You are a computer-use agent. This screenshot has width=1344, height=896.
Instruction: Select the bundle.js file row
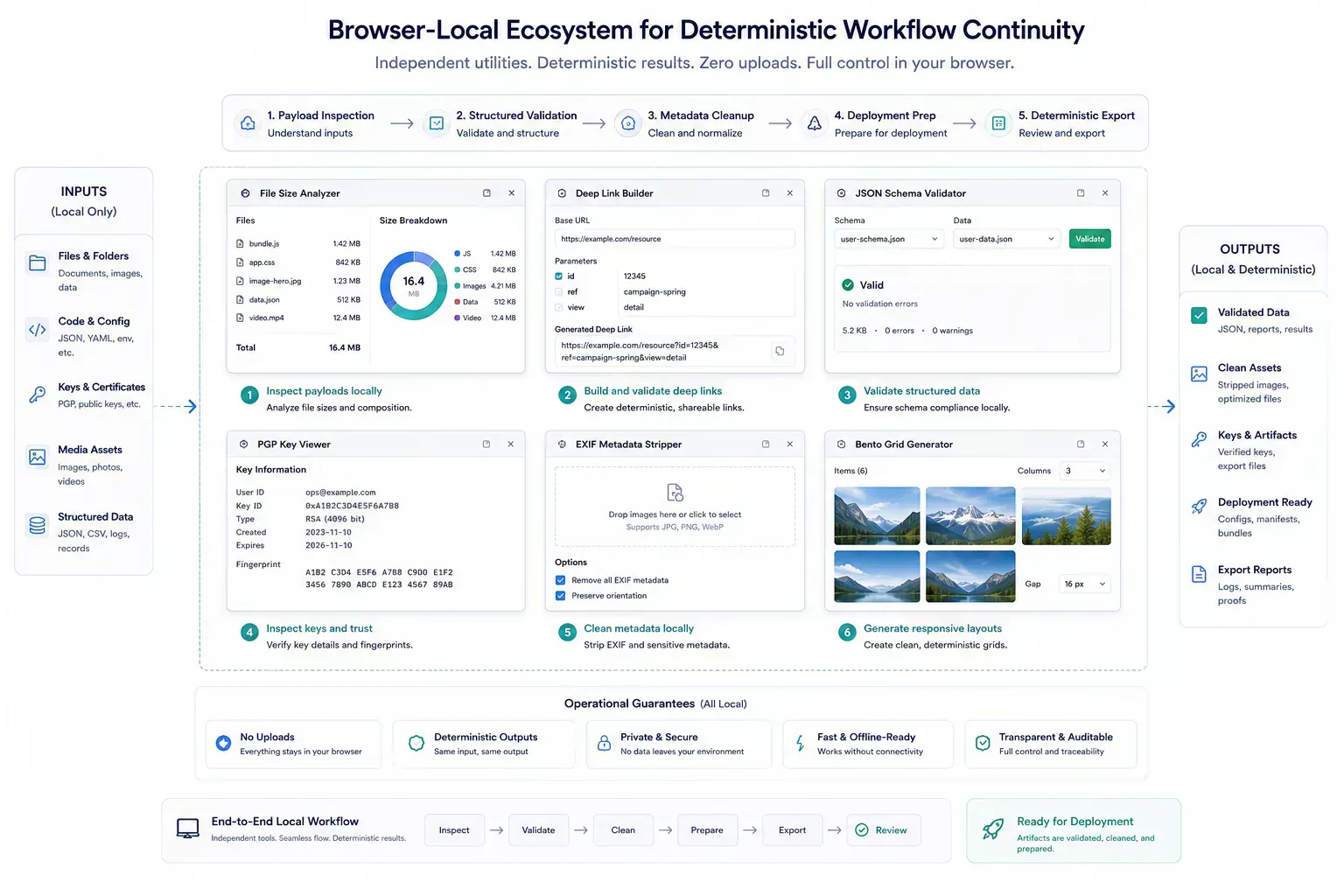pyautogui.click(x=298, y=244)
